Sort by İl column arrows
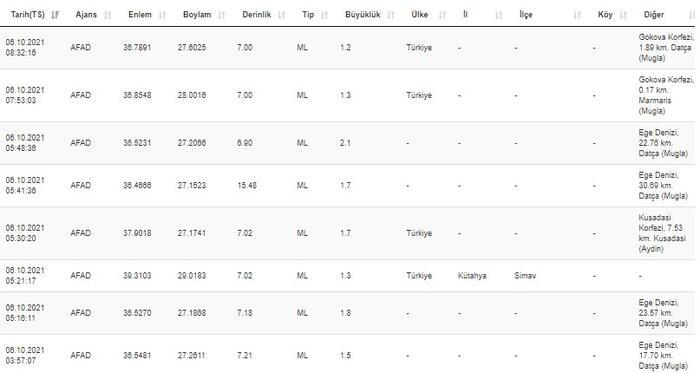Image resolution: width=700 pixels, height=373 pixels. tap(499, 15)
